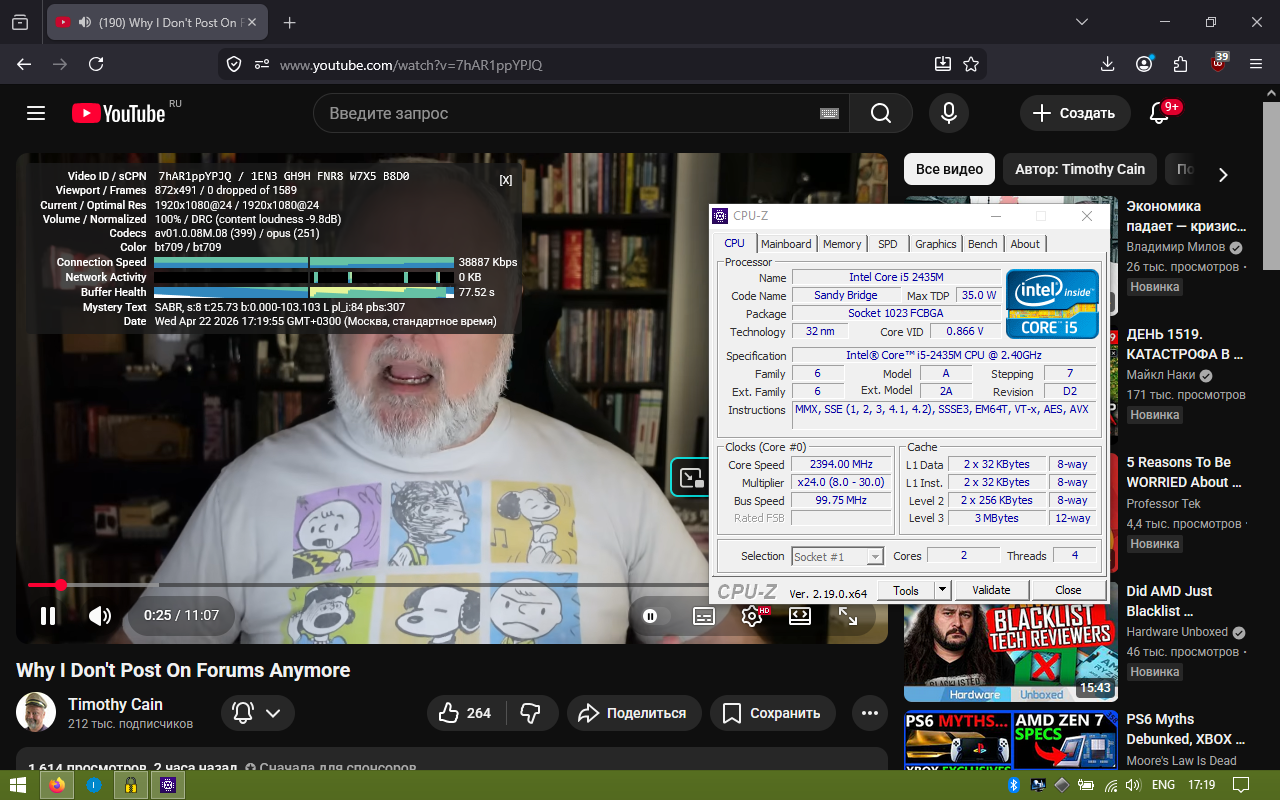Save the video with Сохранить

click(772, 713)
